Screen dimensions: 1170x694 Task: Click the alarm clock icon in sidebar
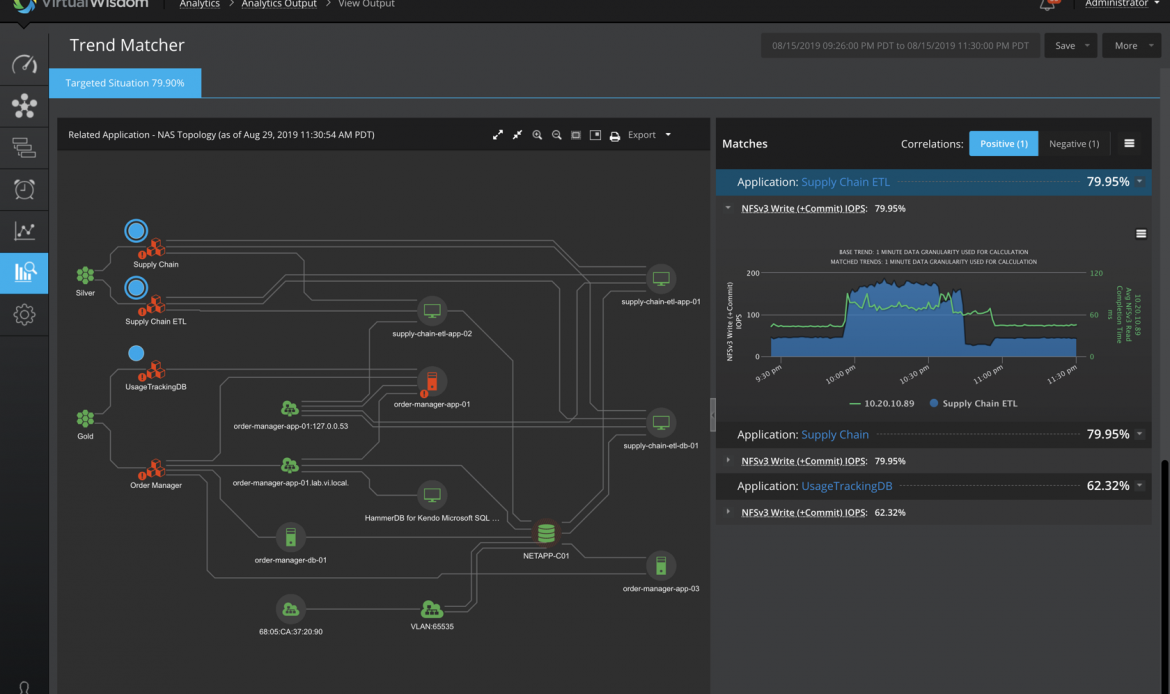[x=24, y=189]
